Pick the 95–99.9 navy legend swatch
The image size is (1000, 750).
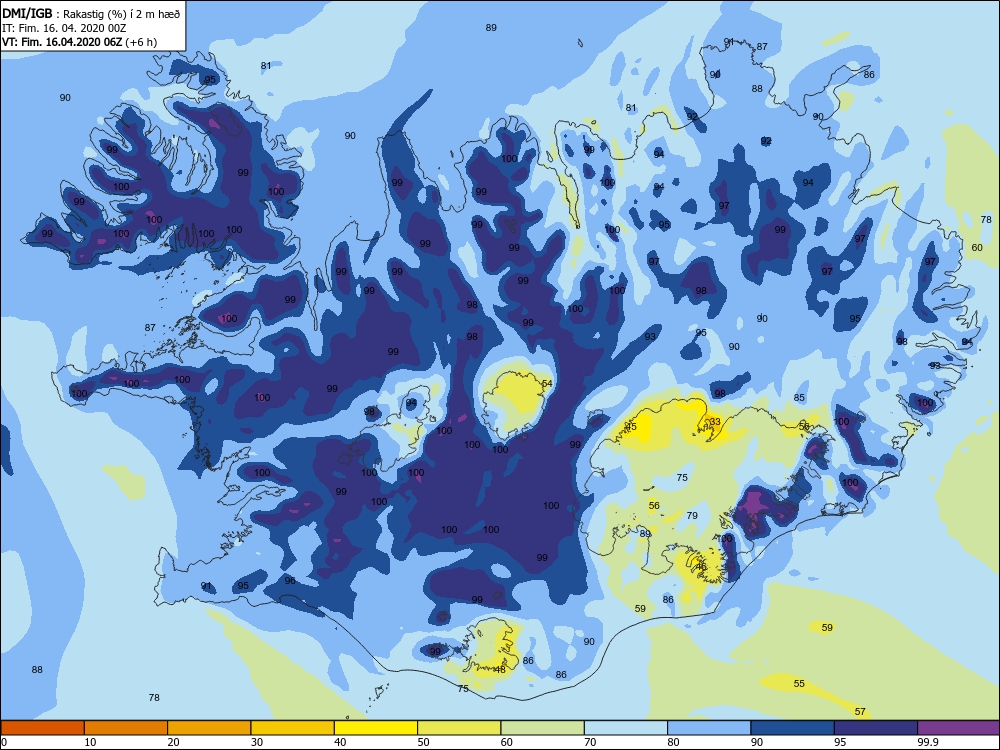tap(876, 728)
